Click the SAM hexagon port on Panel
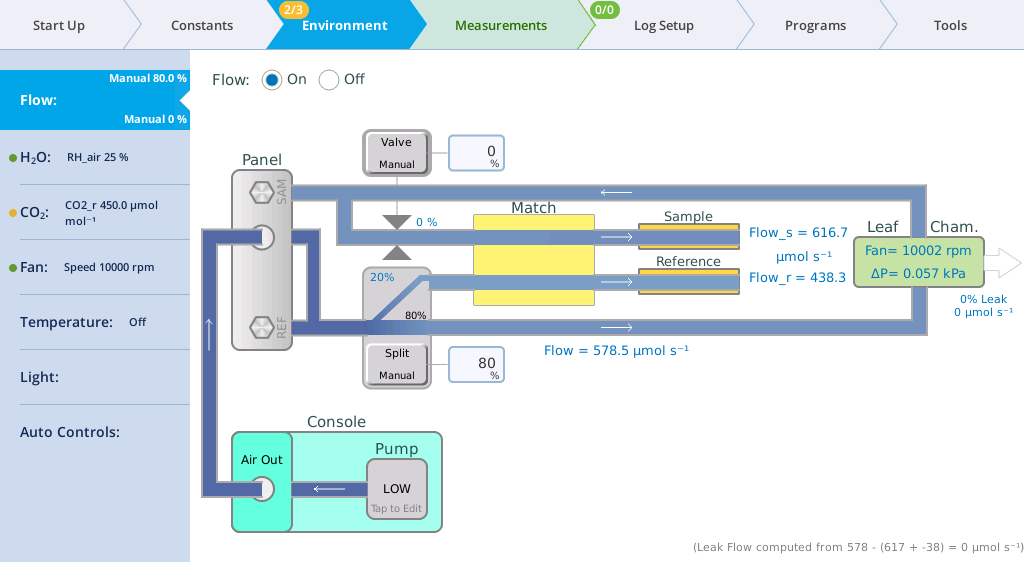Image resolution: width=1024 pixels, height=562 pixels. pyautogui.click(x=261, y=190)
